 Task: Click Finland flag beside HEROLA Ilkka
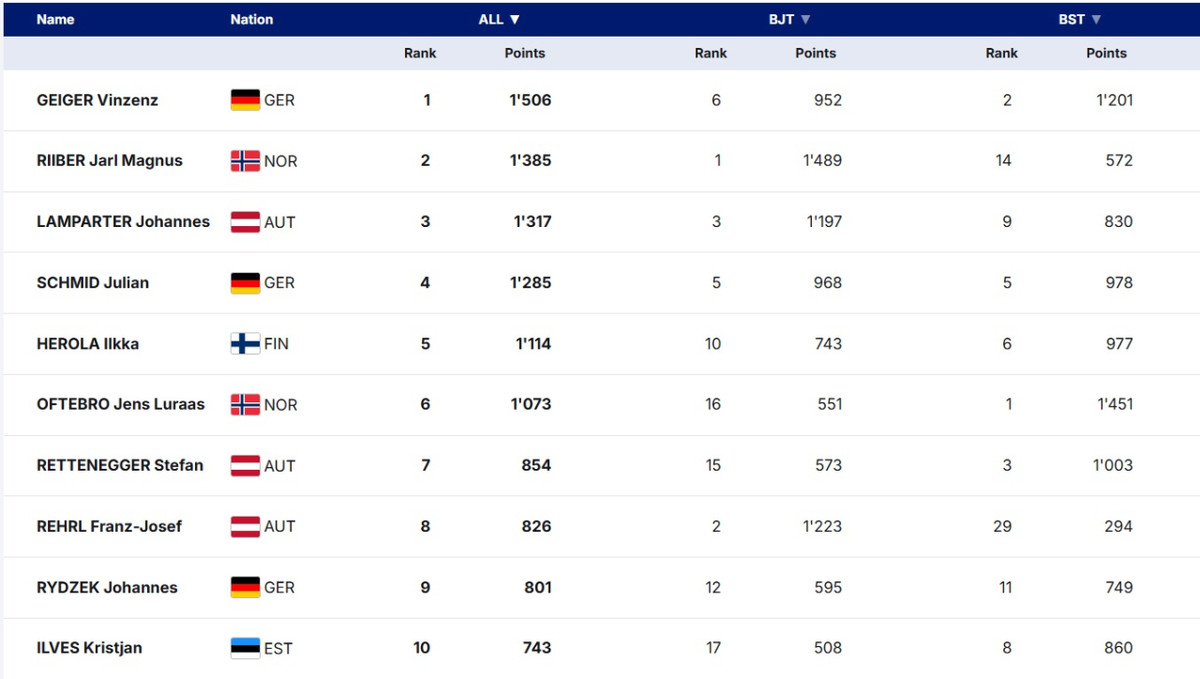pyautogui.click(x=245, y=344)
